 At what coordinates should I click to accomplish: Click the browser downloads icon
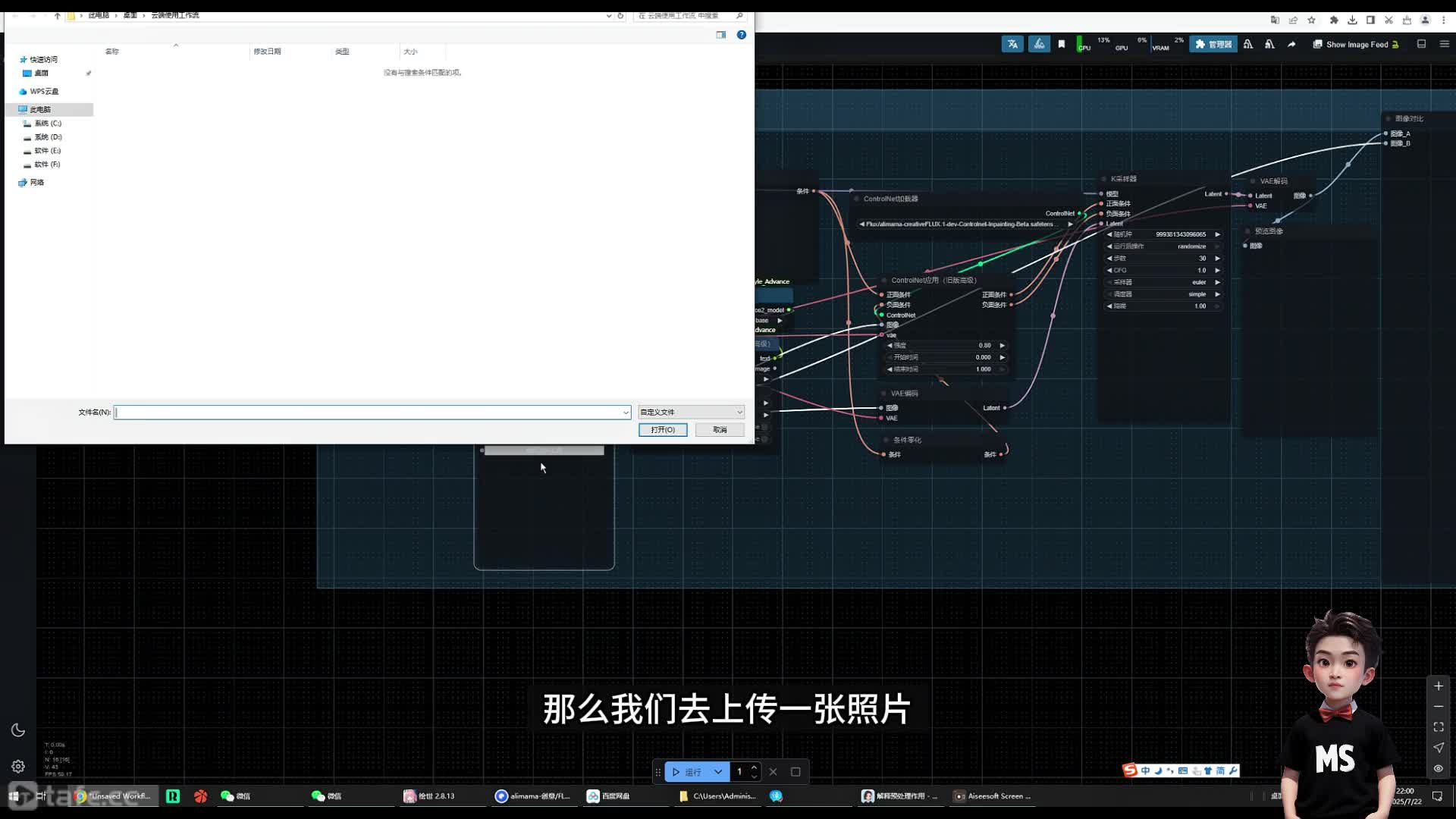click(x=1352, y=20)
